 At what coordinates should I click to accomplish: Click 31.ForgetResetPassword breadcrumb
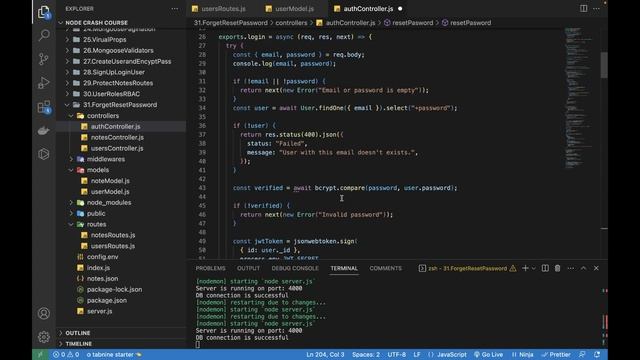[231, 23]
